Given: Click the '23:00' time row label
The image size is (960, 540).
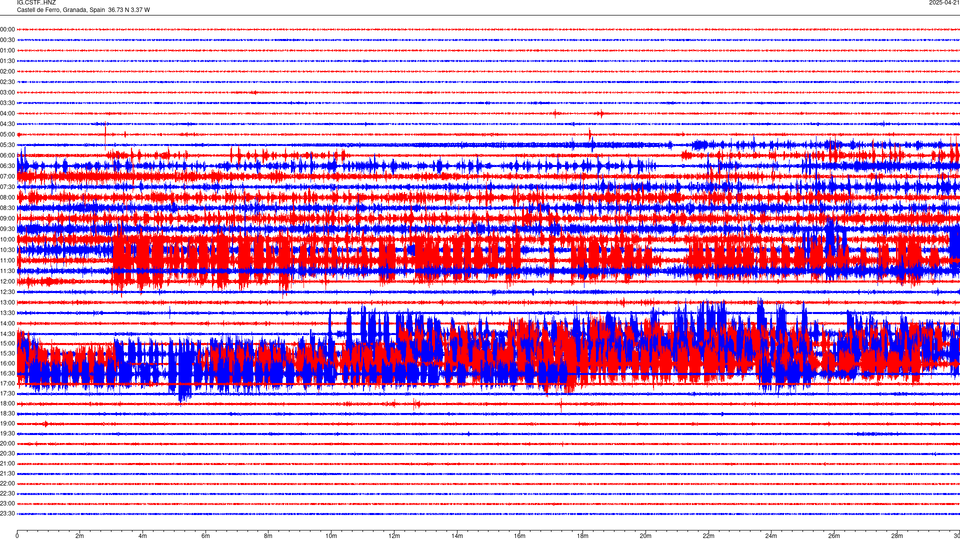Looking at the screenshot, I should tap(7, 504).
